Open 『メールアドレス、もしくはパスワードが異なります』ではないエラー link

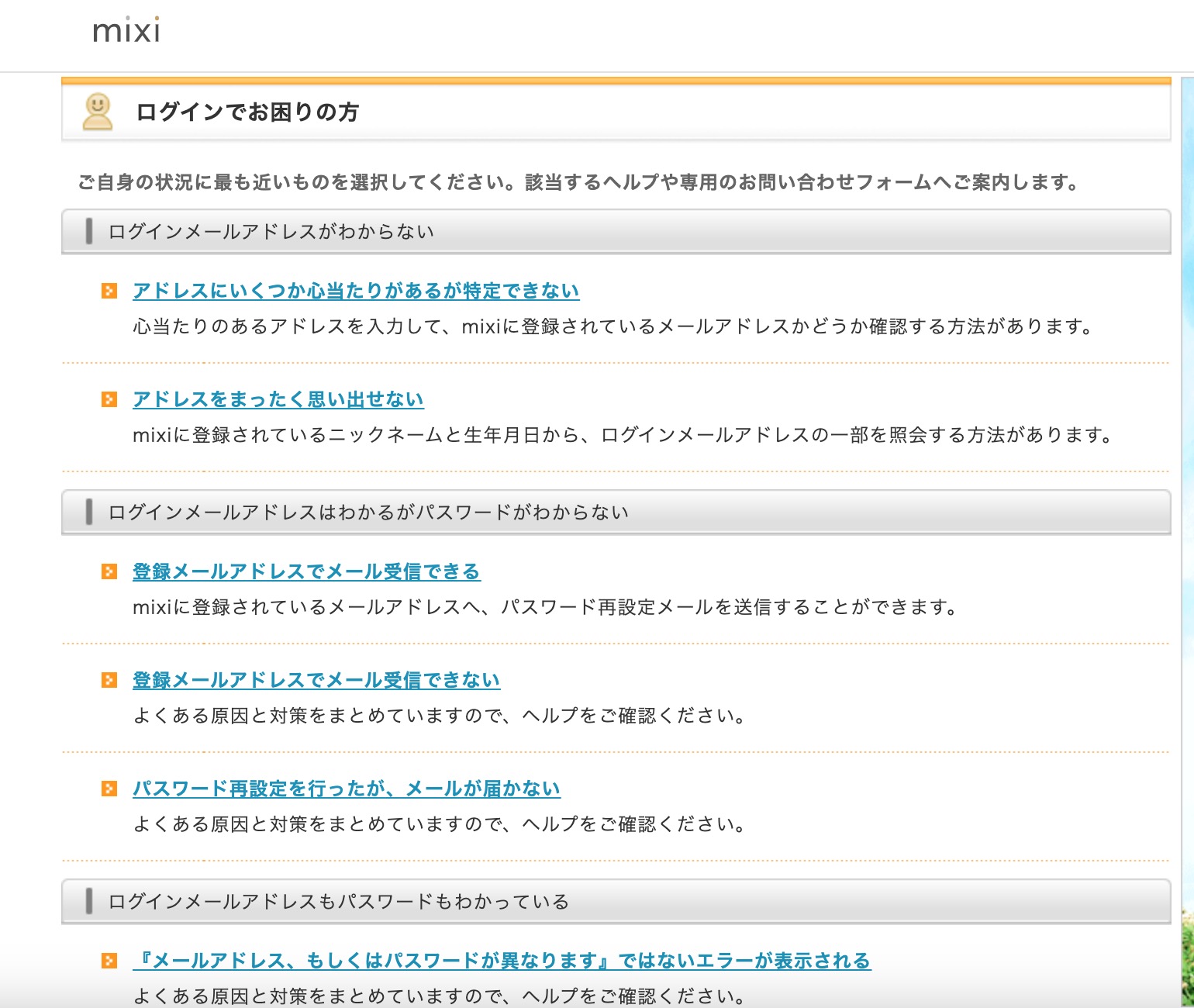click(502, 961)
